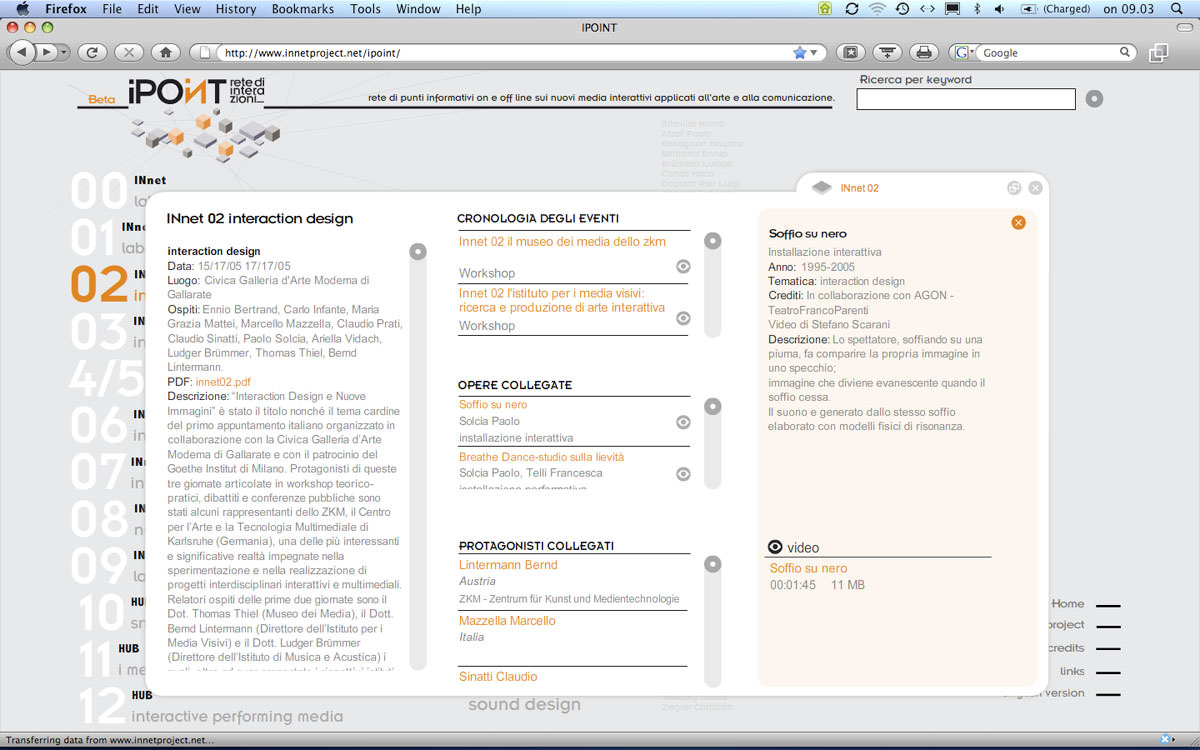Select section 02 in the number list
This screenshot has height=750, width=1200.
[x=99, y=284]
